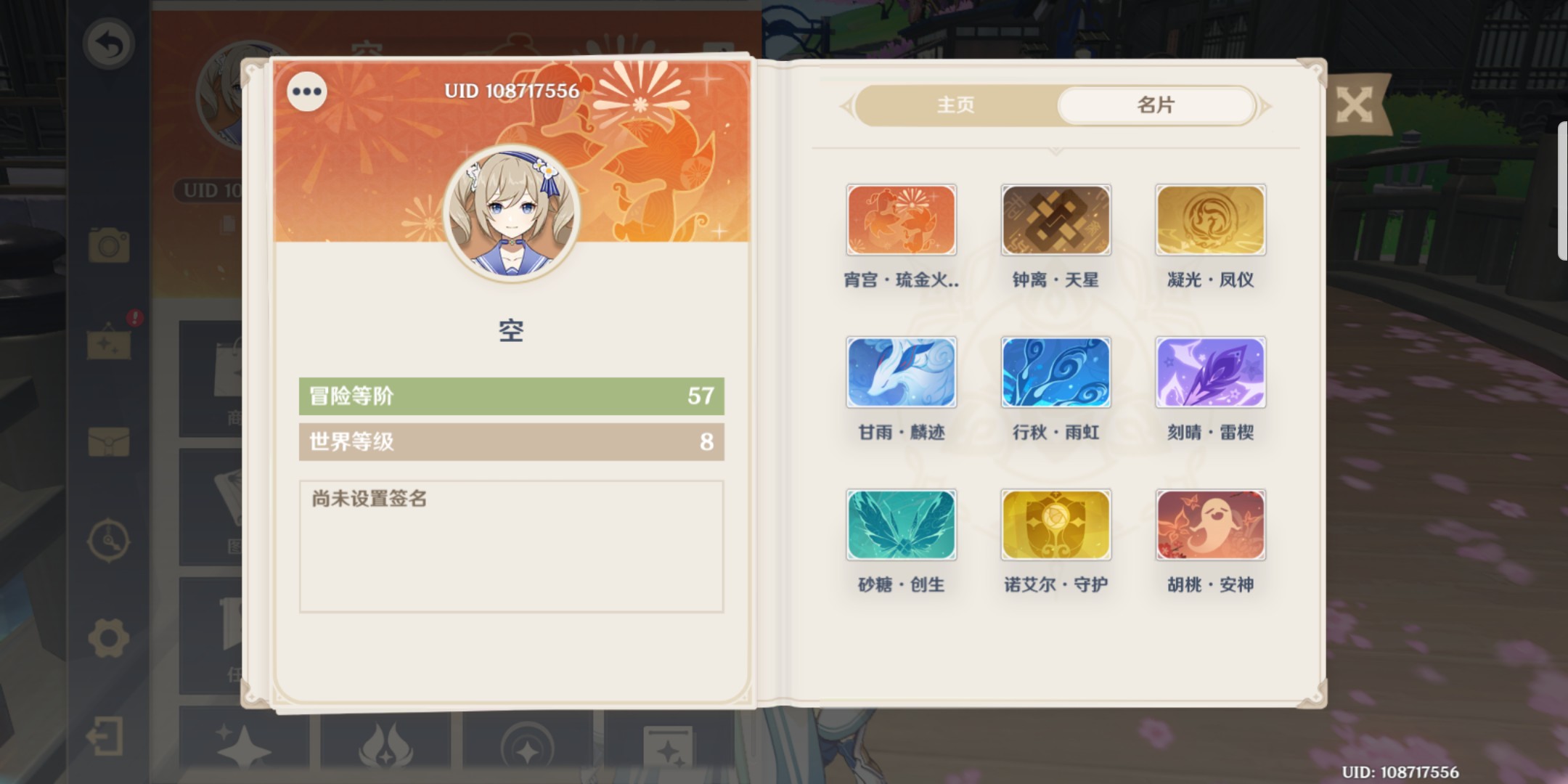Click the right arrow beside tabs
The image size is (1568, 784).
tap(1265, 107)
